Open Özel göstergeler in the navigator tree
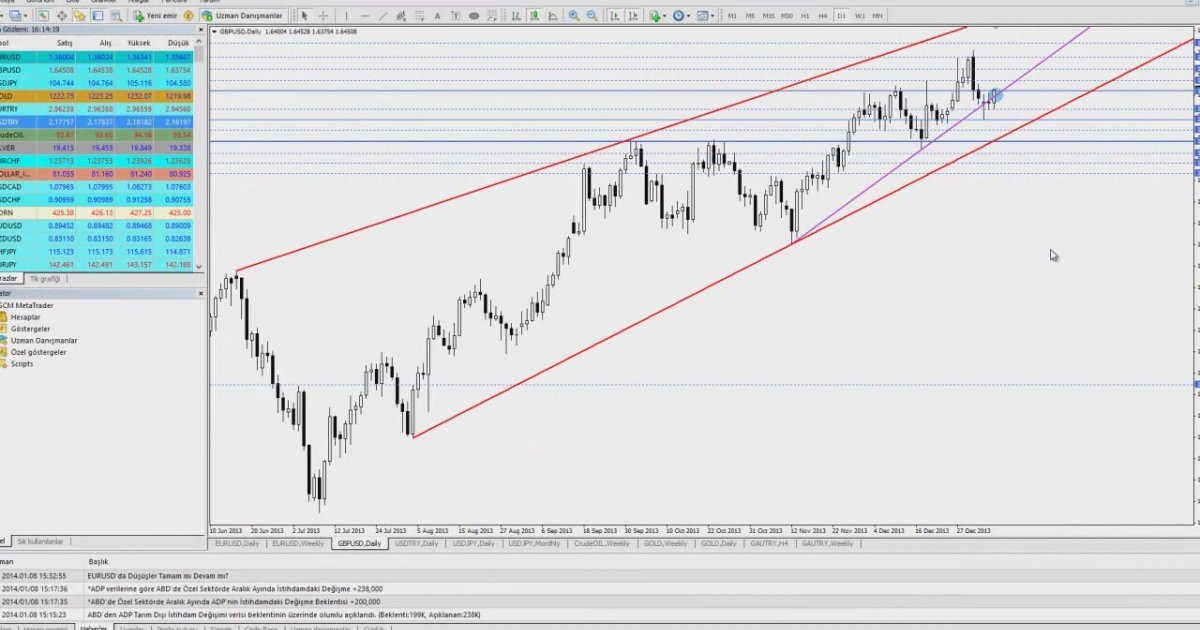The image size is (1200, 630). tap(38, 353)
